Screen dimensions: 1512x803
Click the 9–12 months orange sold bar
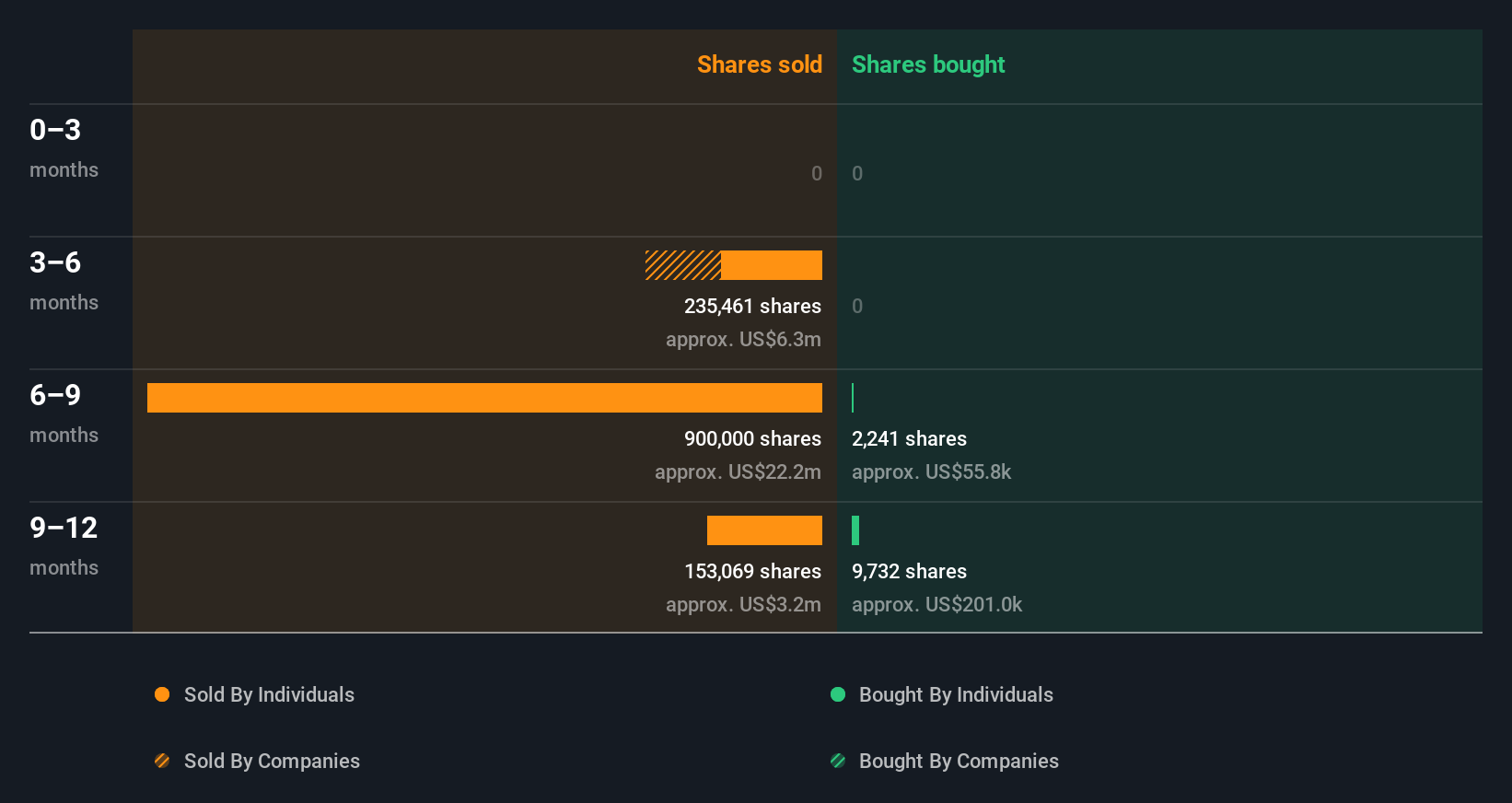[764, 530]
